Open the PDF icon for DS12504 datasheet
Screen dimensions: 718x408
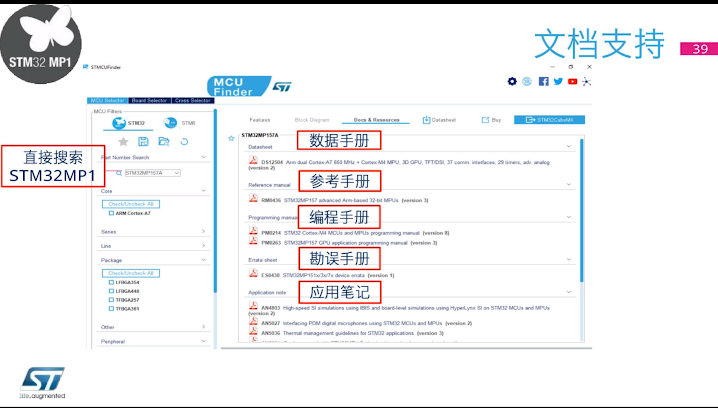click(x=253, y=160)
